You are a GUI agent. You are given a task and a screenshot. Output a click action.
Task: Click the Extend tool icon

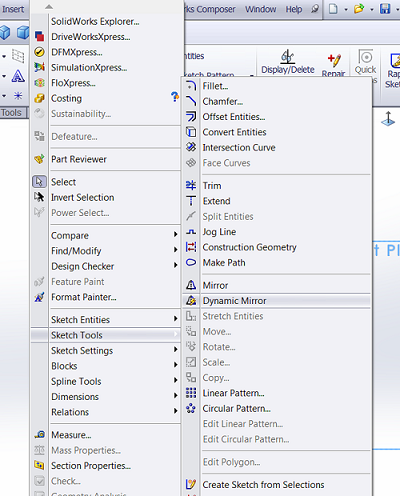point(191,201)
